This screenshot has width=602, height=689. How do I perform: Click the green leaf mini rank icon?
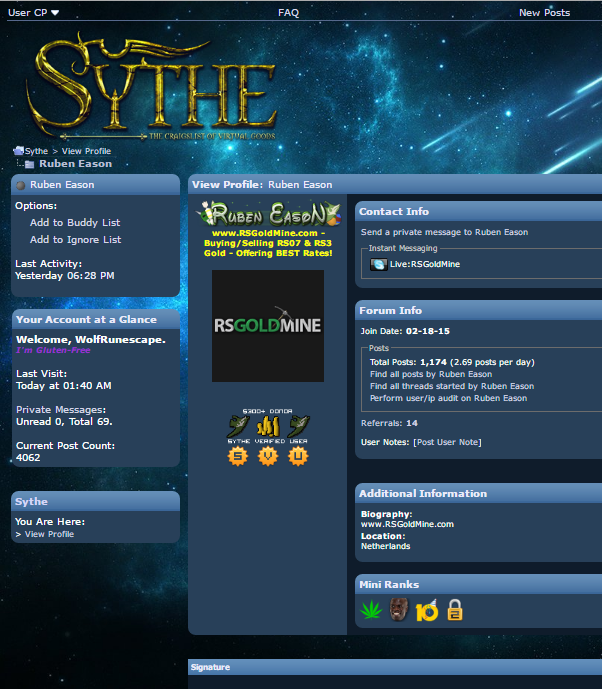pos(371,610)
